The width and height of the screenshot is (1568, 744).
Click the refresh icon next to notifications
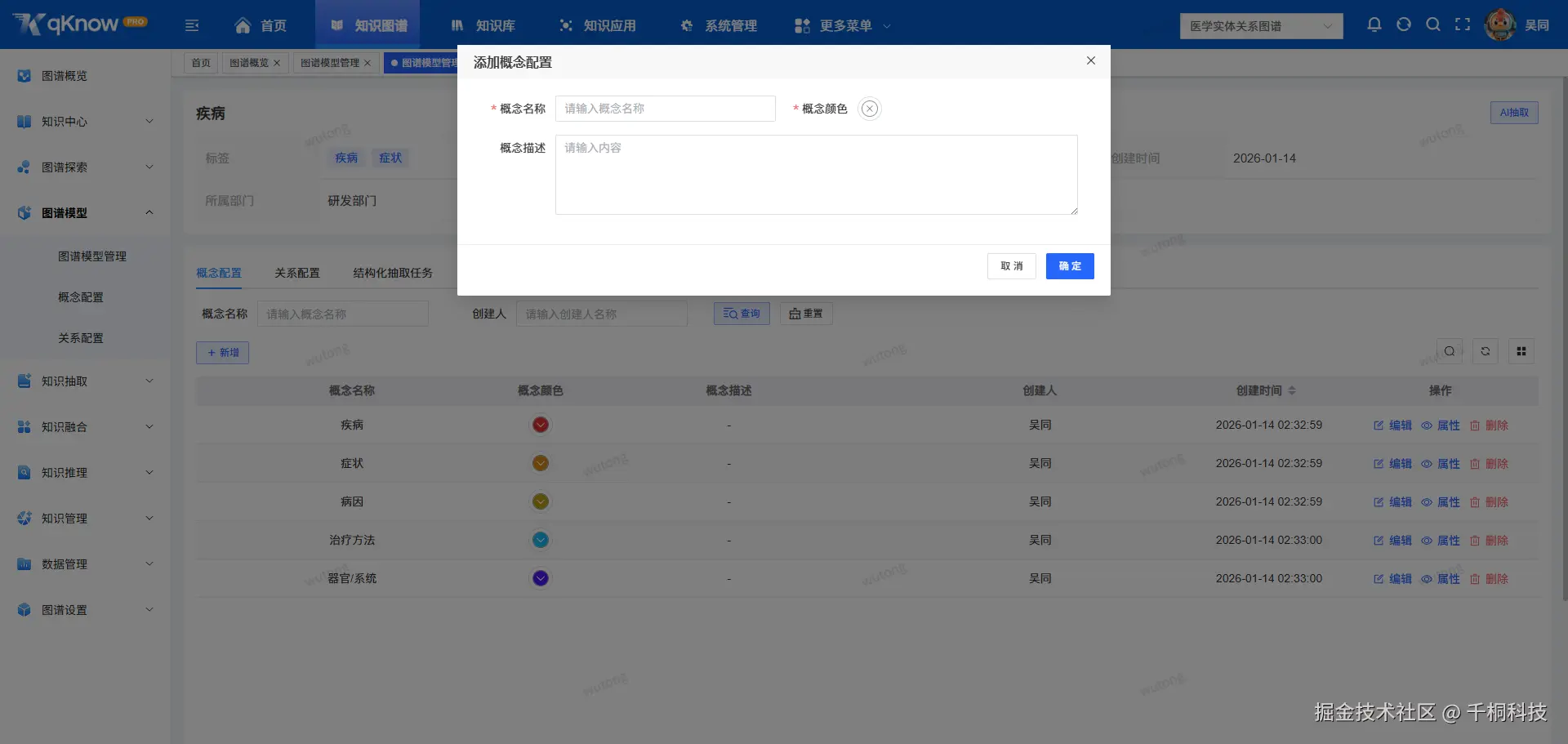[1404, 25]
